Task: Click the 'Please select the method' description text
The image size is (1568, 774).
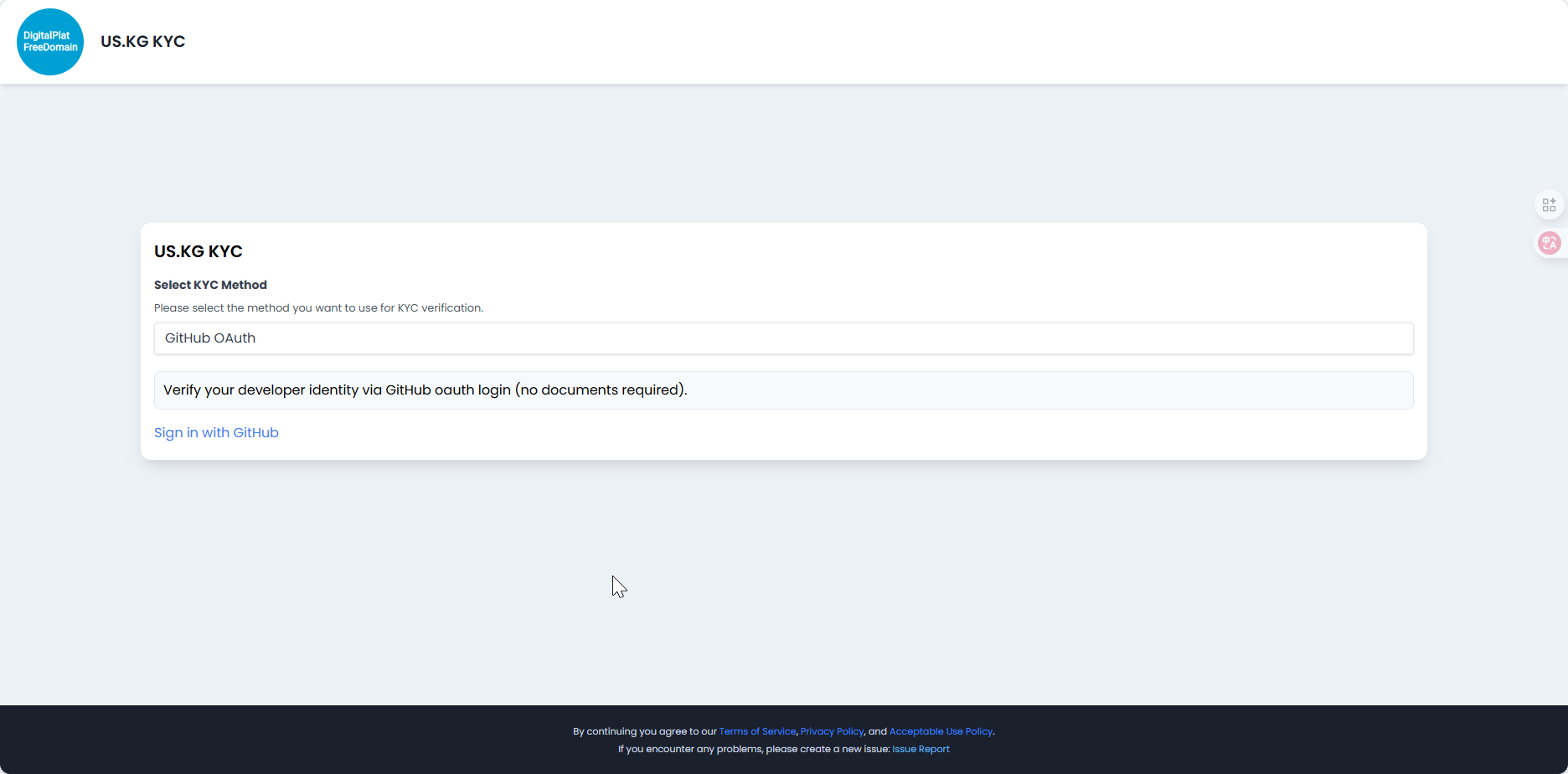Action: click(318, 307)
